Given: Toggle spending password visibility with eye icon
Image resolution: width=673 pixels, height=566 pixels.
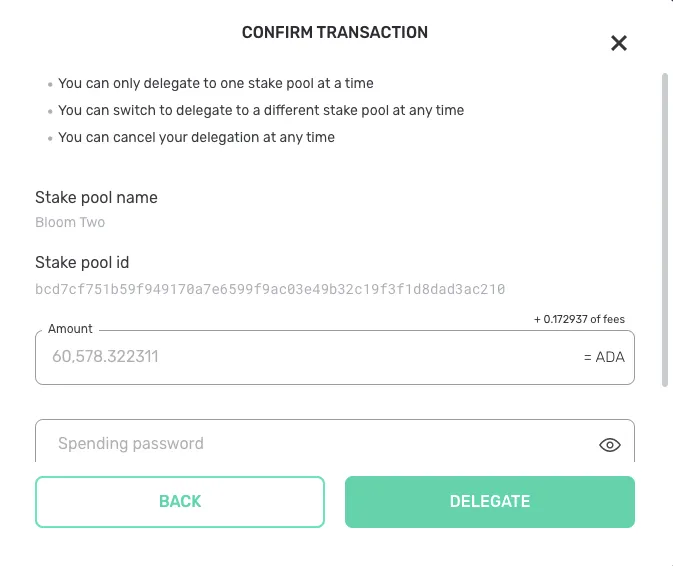Looking at the screenshot, I should click(x=609, y=445).
